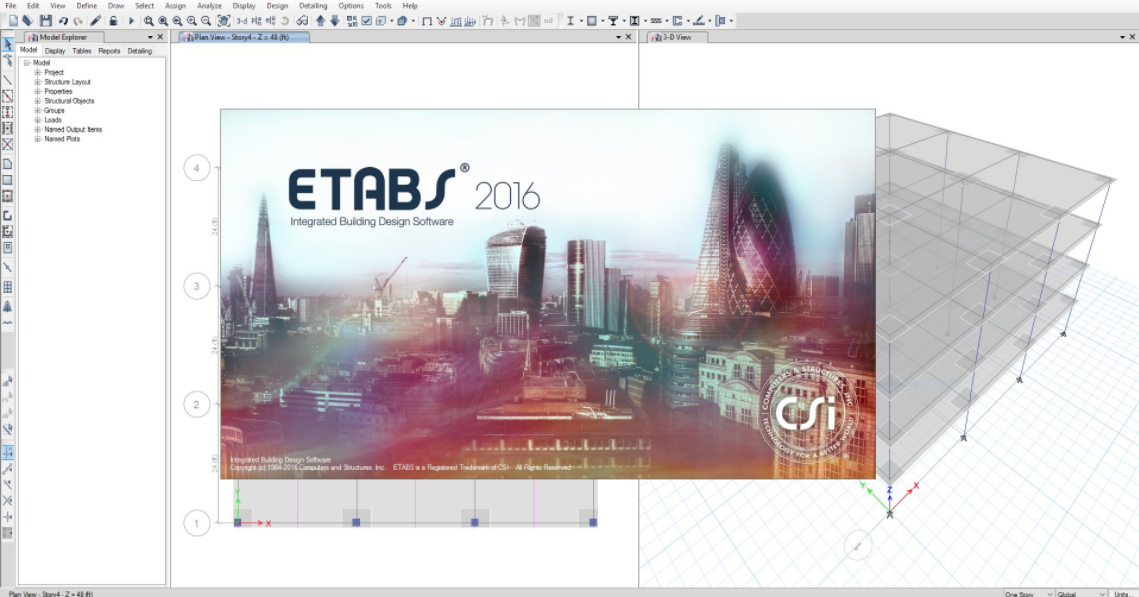Activate rubber band zoom magnifier

coord(148,21)
